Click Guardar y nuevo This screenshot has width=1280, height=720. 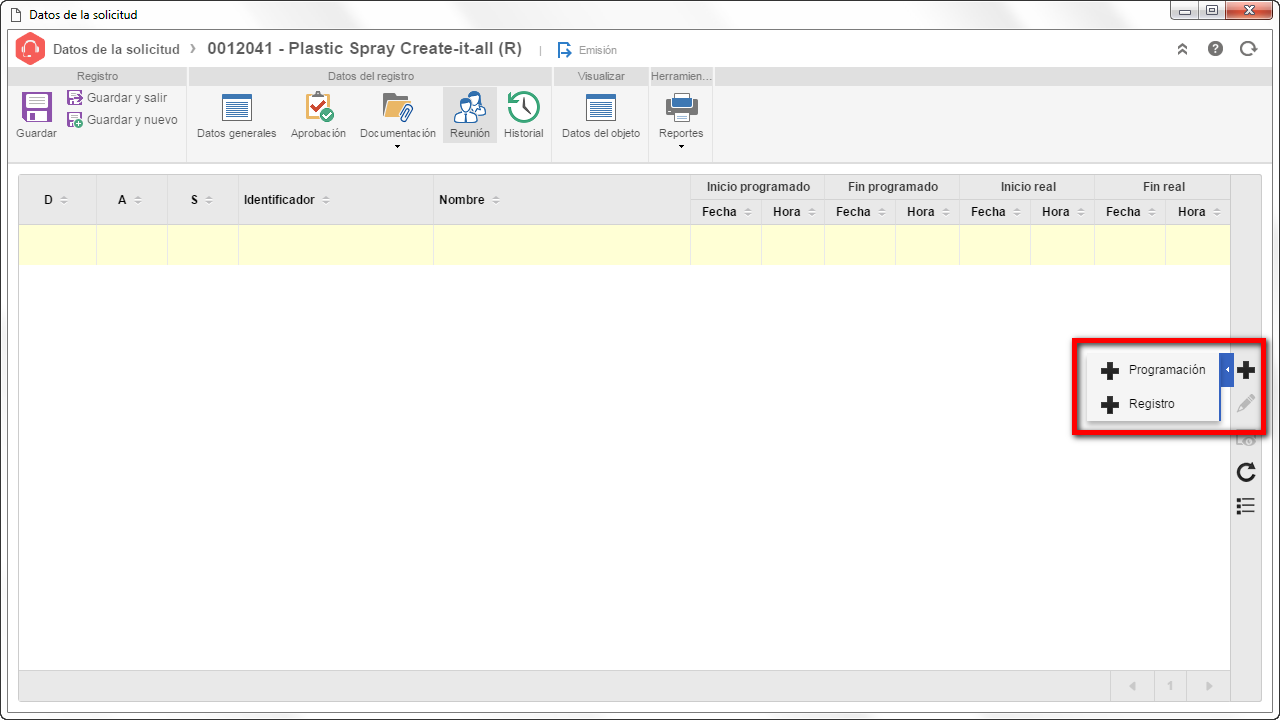(x=122, y=120)
